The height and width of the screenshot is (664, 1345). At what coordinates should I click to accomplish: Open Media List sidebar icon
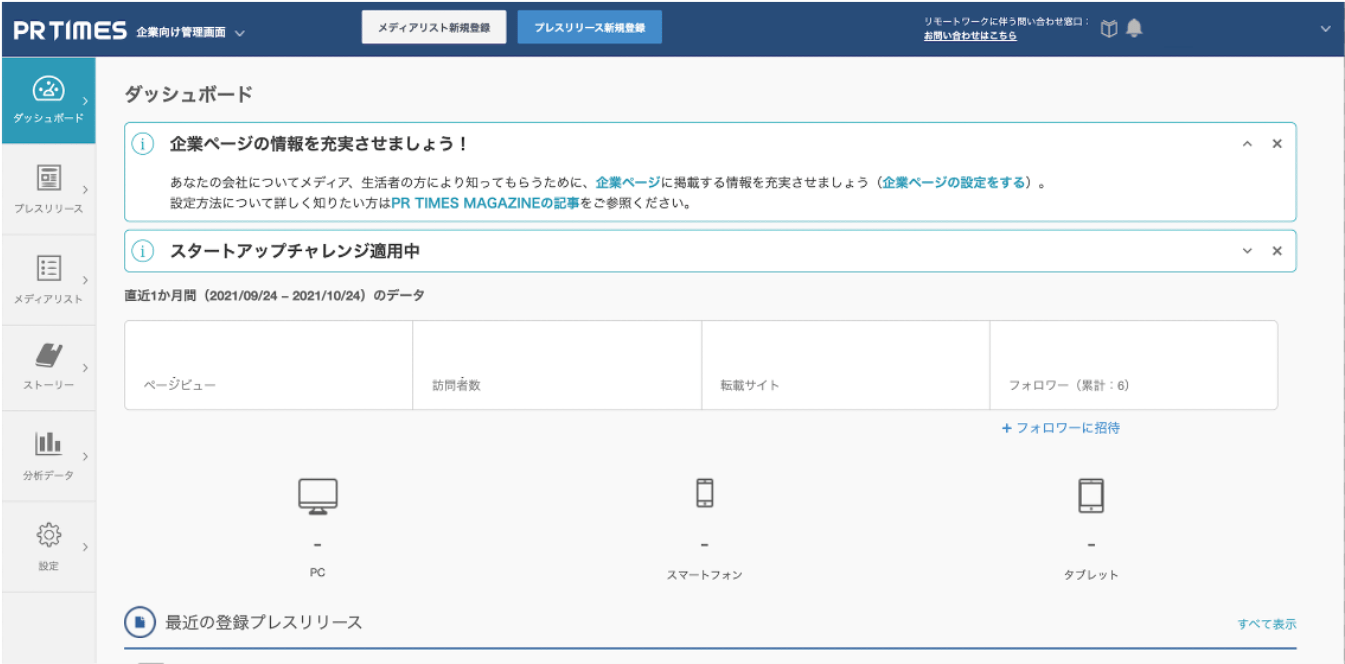click(48, 268)
